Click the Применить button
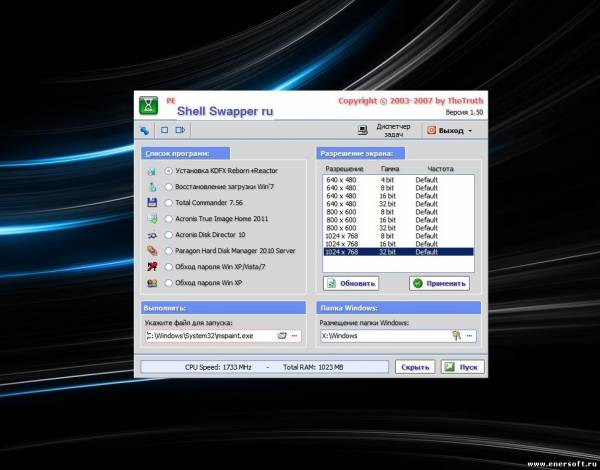Screen dimensions: 600x470 (439, 284)
